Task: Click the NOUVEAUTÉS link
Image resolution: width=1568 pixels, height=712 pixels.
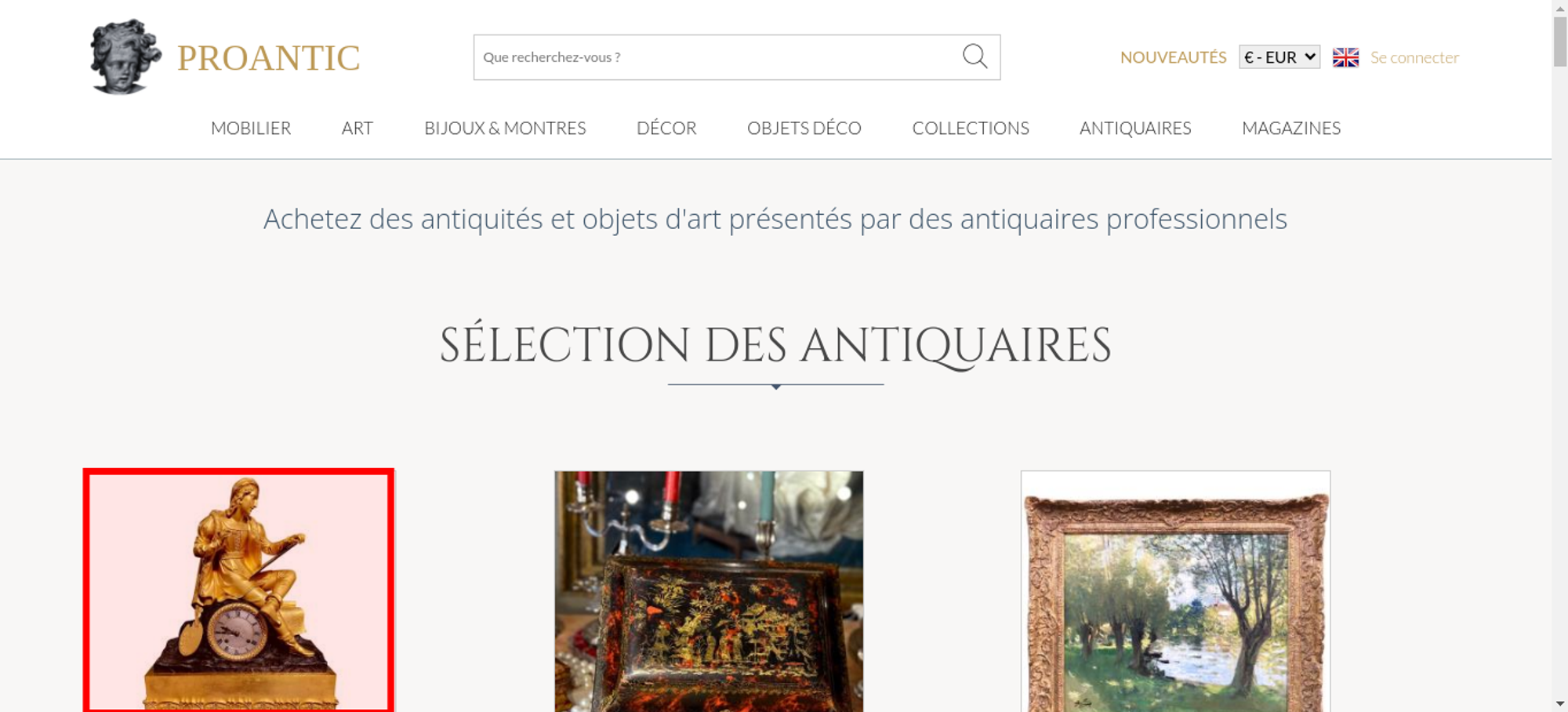Action: pyautogui.click(x=1173, y=57)
